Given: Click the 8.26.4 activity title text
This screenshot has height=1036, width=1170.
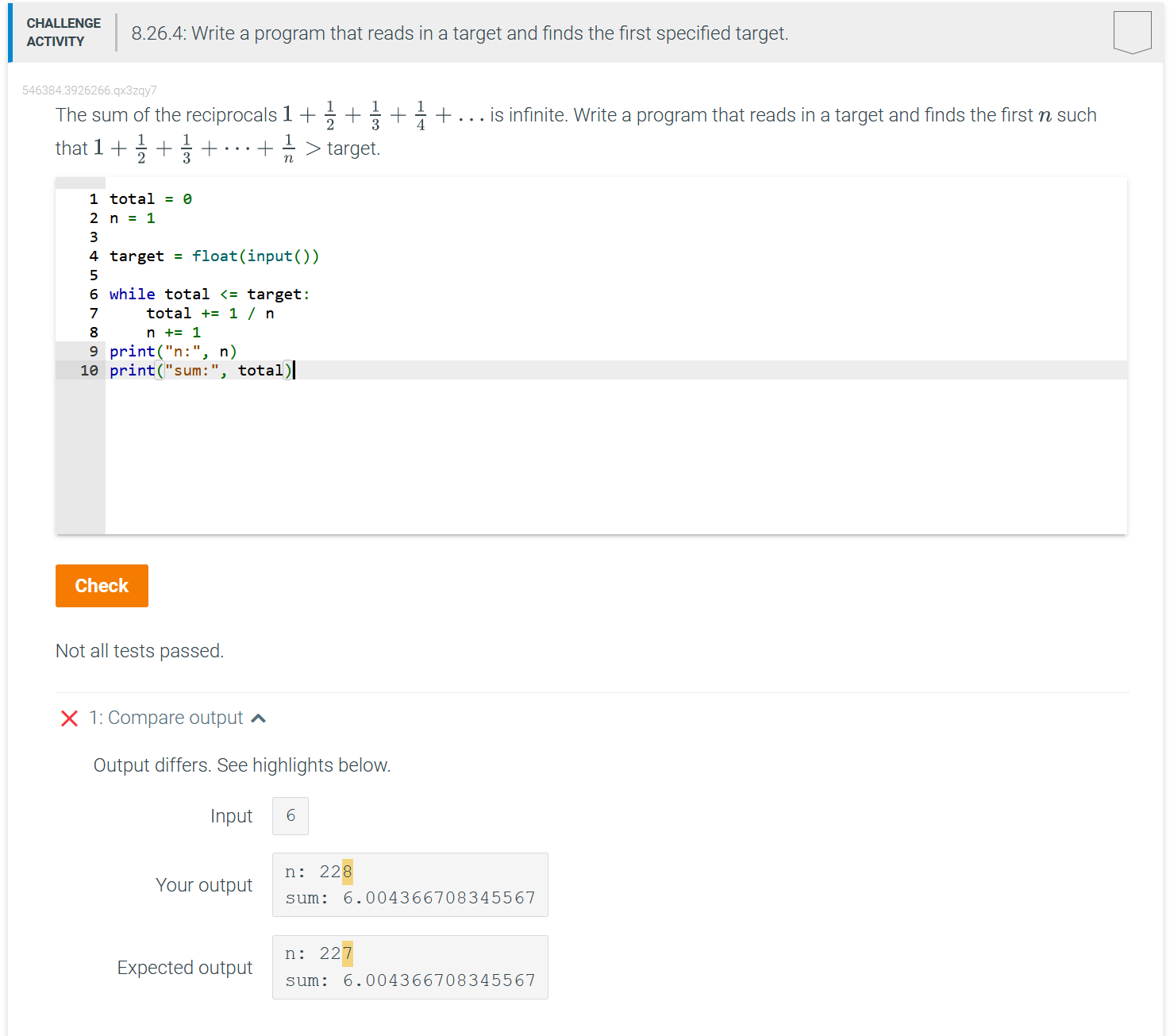Looking at the screenshot, I should pos(459,33).
